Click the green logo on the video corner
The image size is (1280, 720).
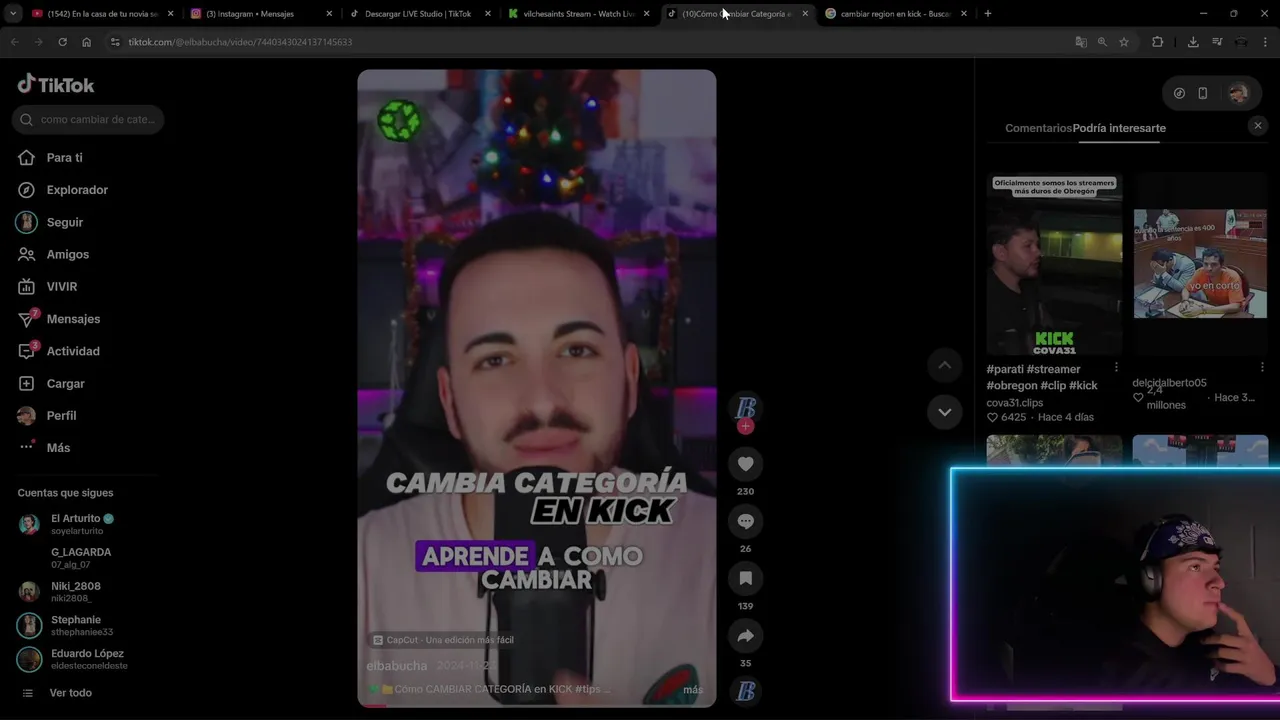(x=399, y=121)
